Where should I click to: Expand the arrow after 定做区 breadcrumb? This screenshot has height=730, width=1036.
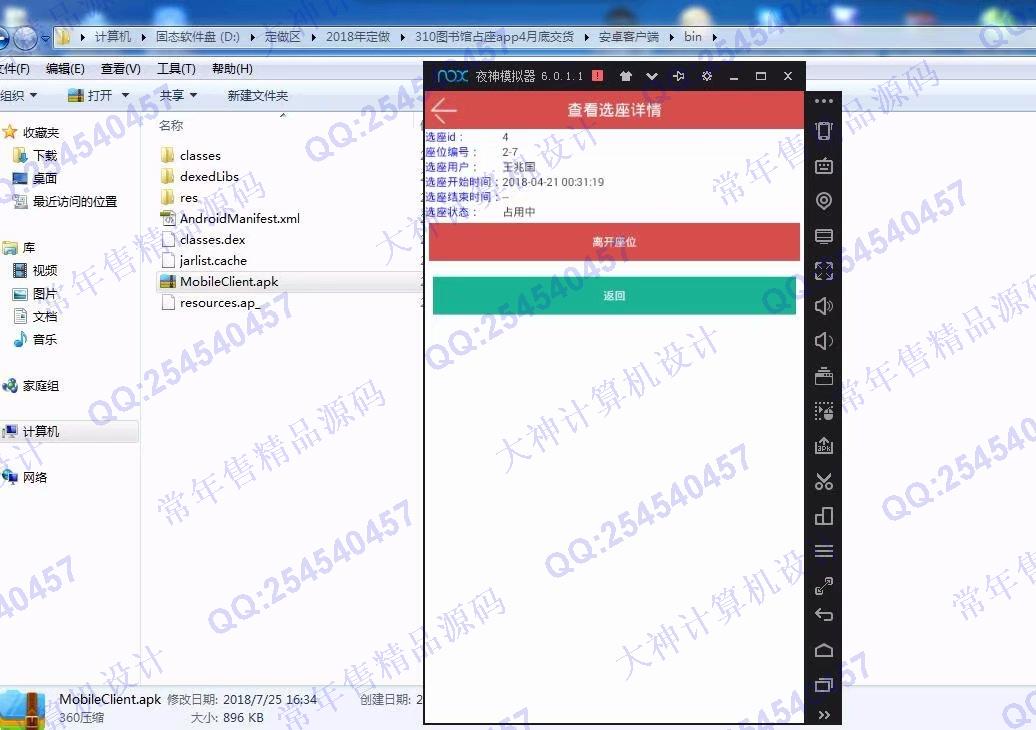point(313,37)
